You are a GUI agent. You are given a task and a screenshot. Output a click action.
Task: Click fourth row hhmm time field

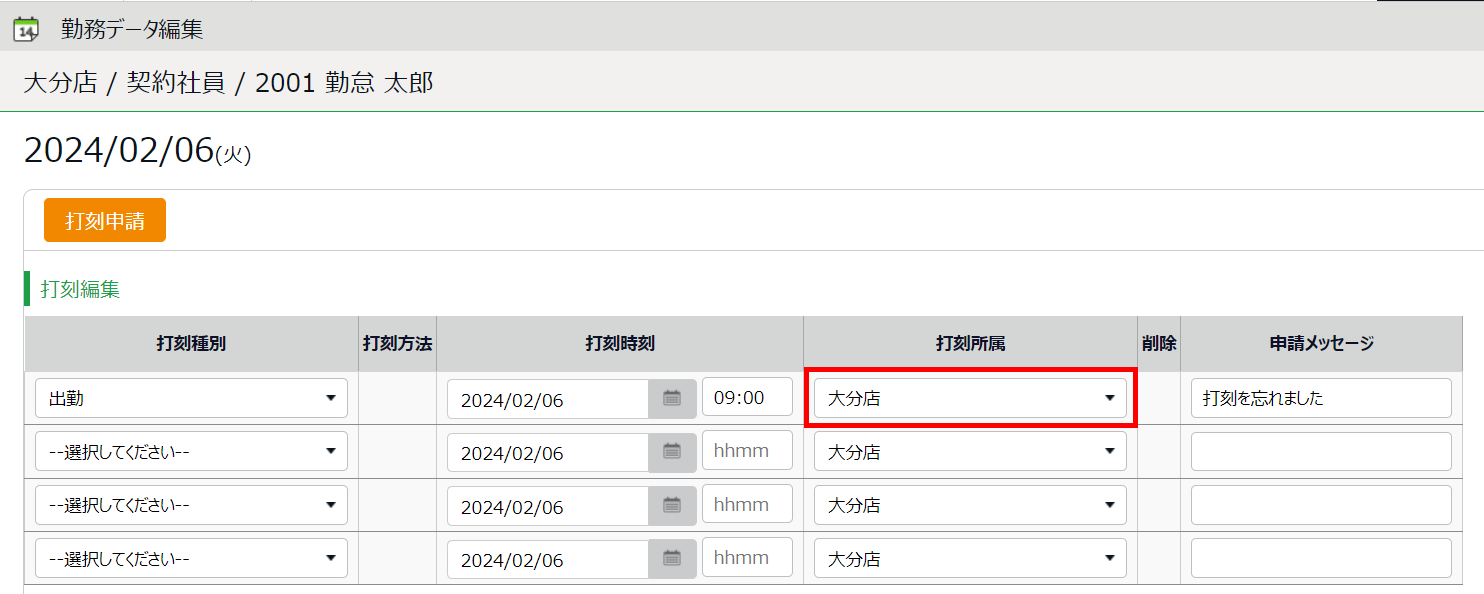[x=747, y=558]
